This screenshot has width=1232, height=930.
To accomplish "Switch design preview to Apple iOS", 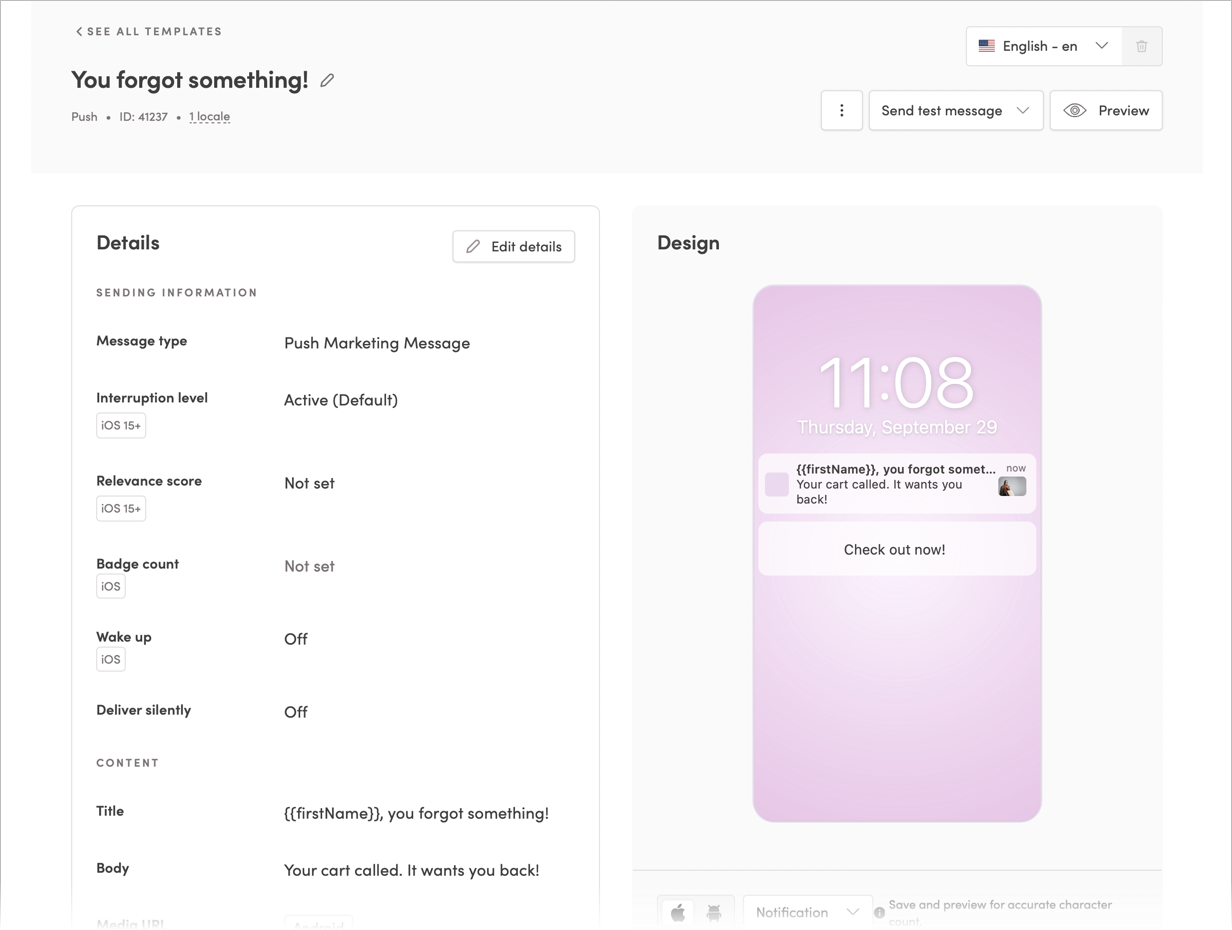I will click(x=678, y=912).
